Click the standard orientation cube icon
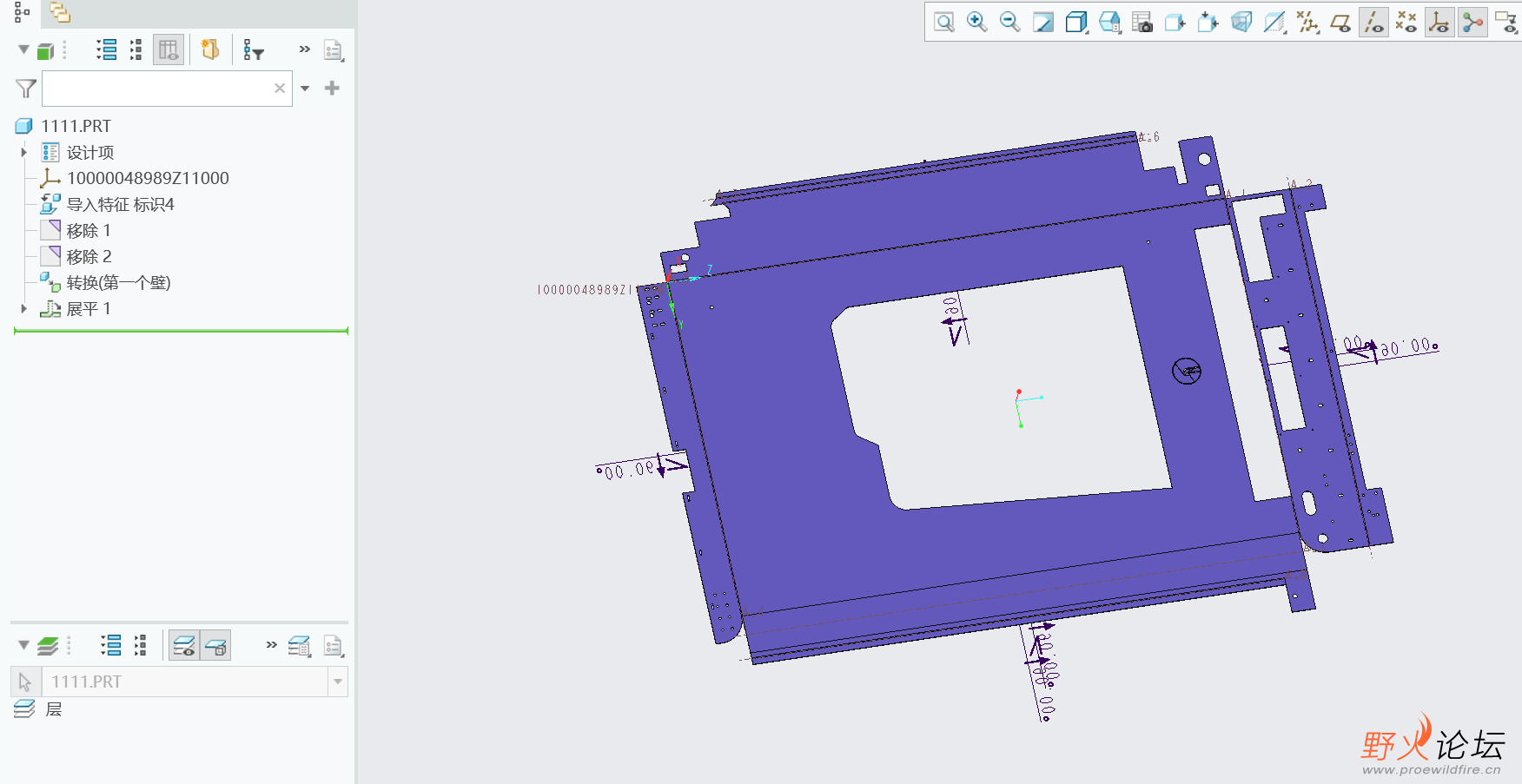Screen dimensions: 1522x784 1208,22
